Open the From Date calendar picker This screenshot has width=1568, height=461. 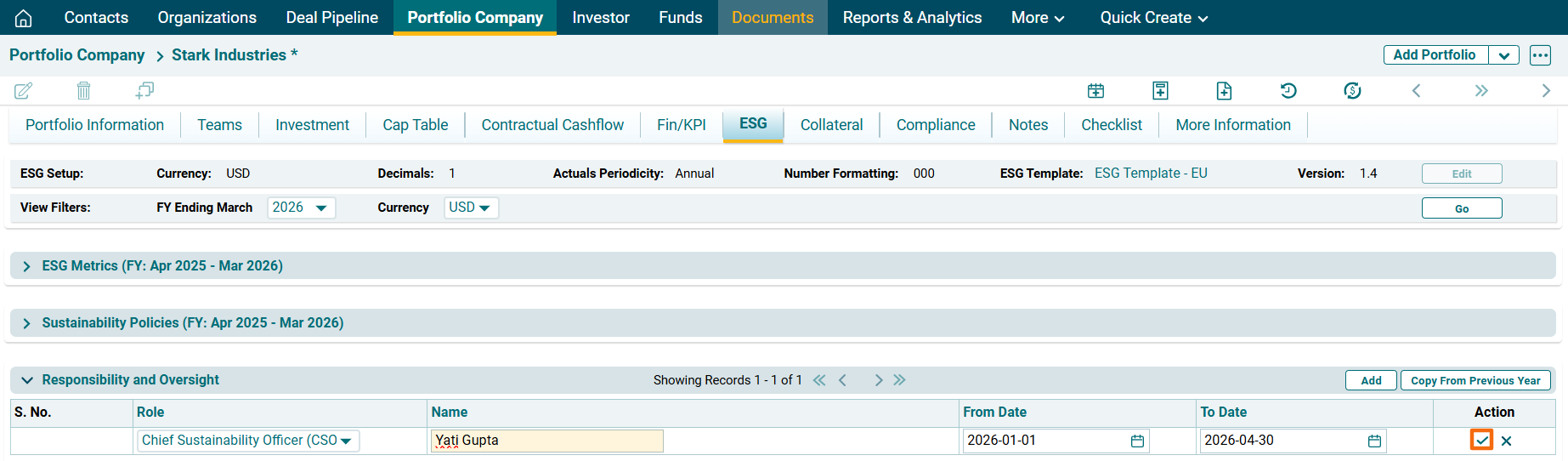coord(1137,441)
